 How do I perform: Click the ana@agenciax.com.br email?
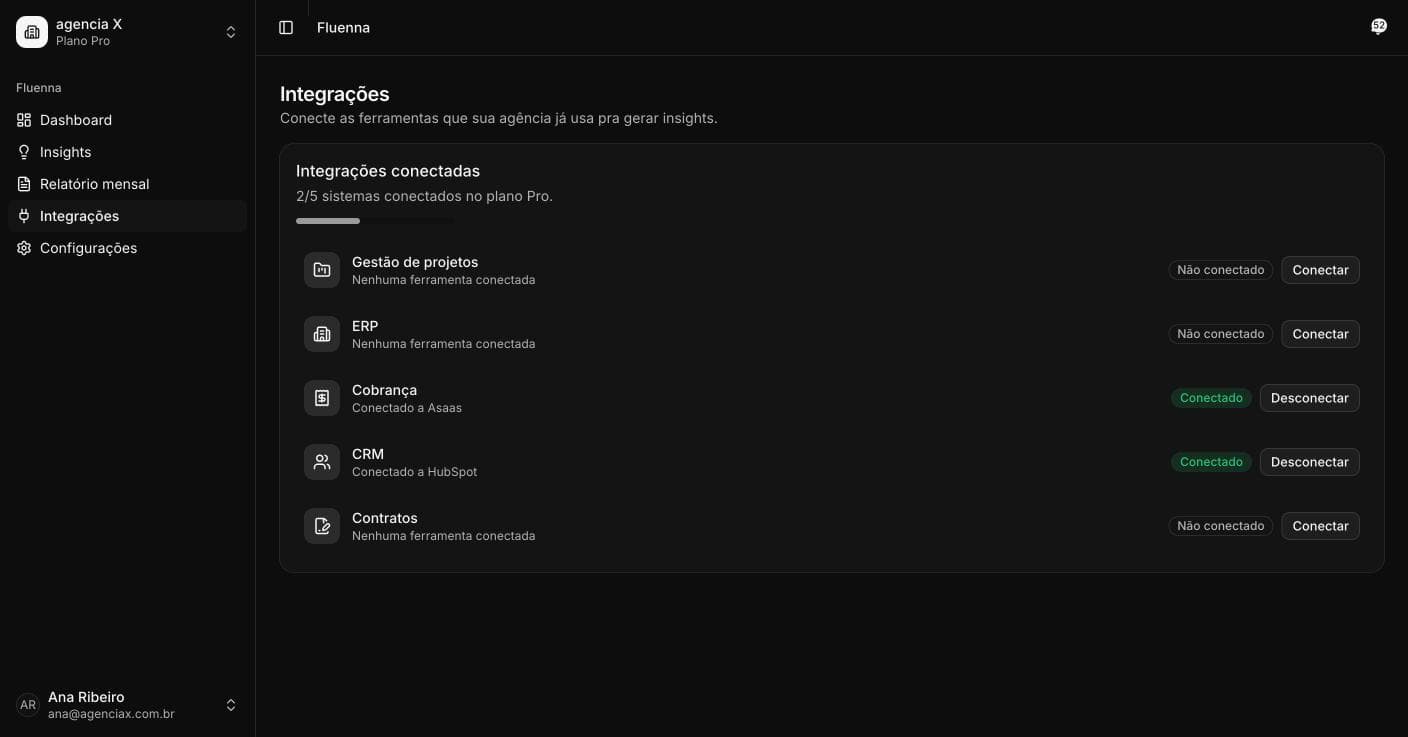(111, 714)
